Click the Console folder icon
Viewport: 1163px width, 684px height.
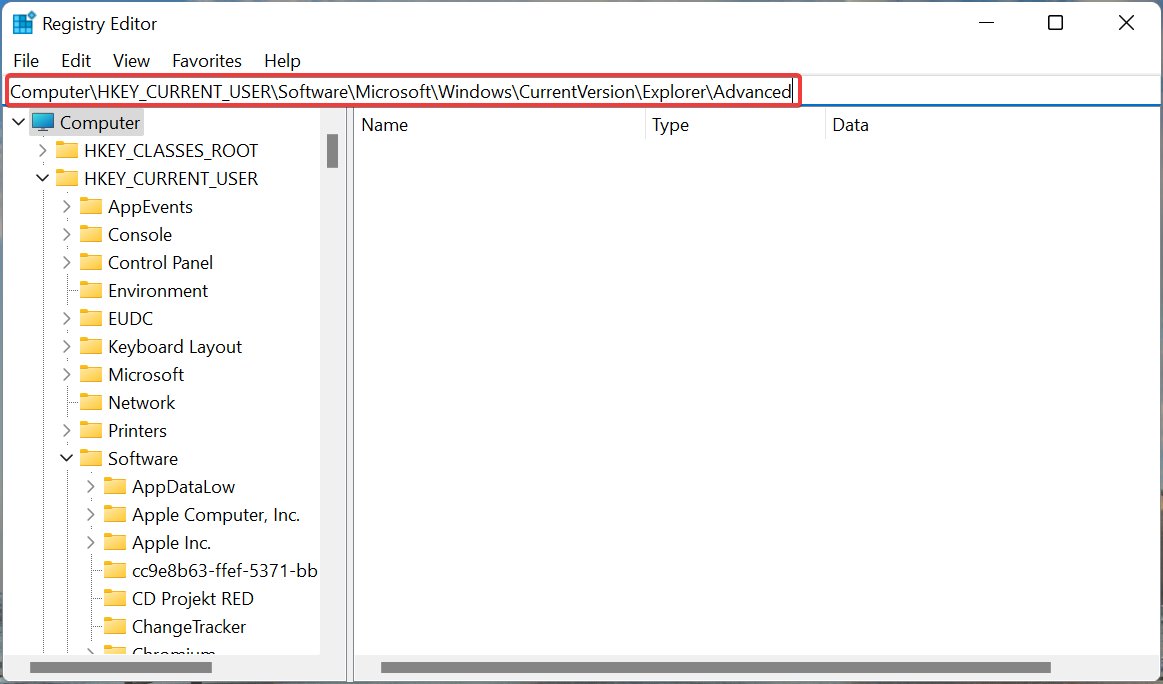91,234
